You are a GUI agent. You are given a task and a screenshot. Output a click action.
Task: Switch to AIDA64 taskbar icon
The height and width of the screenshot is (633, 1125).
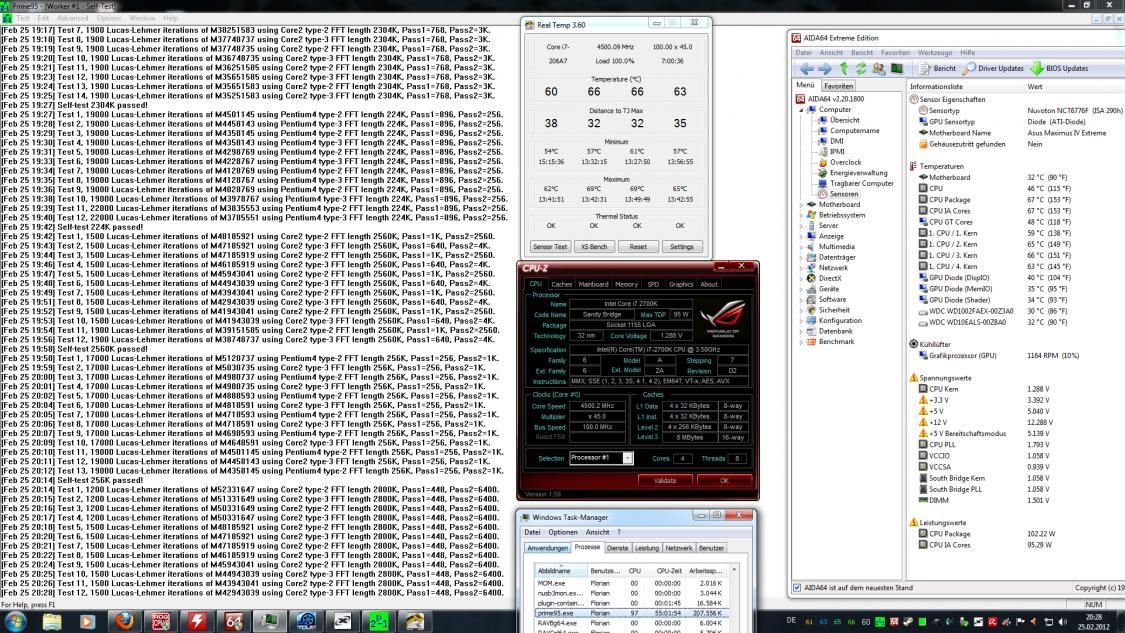click(x=233, y=621)
